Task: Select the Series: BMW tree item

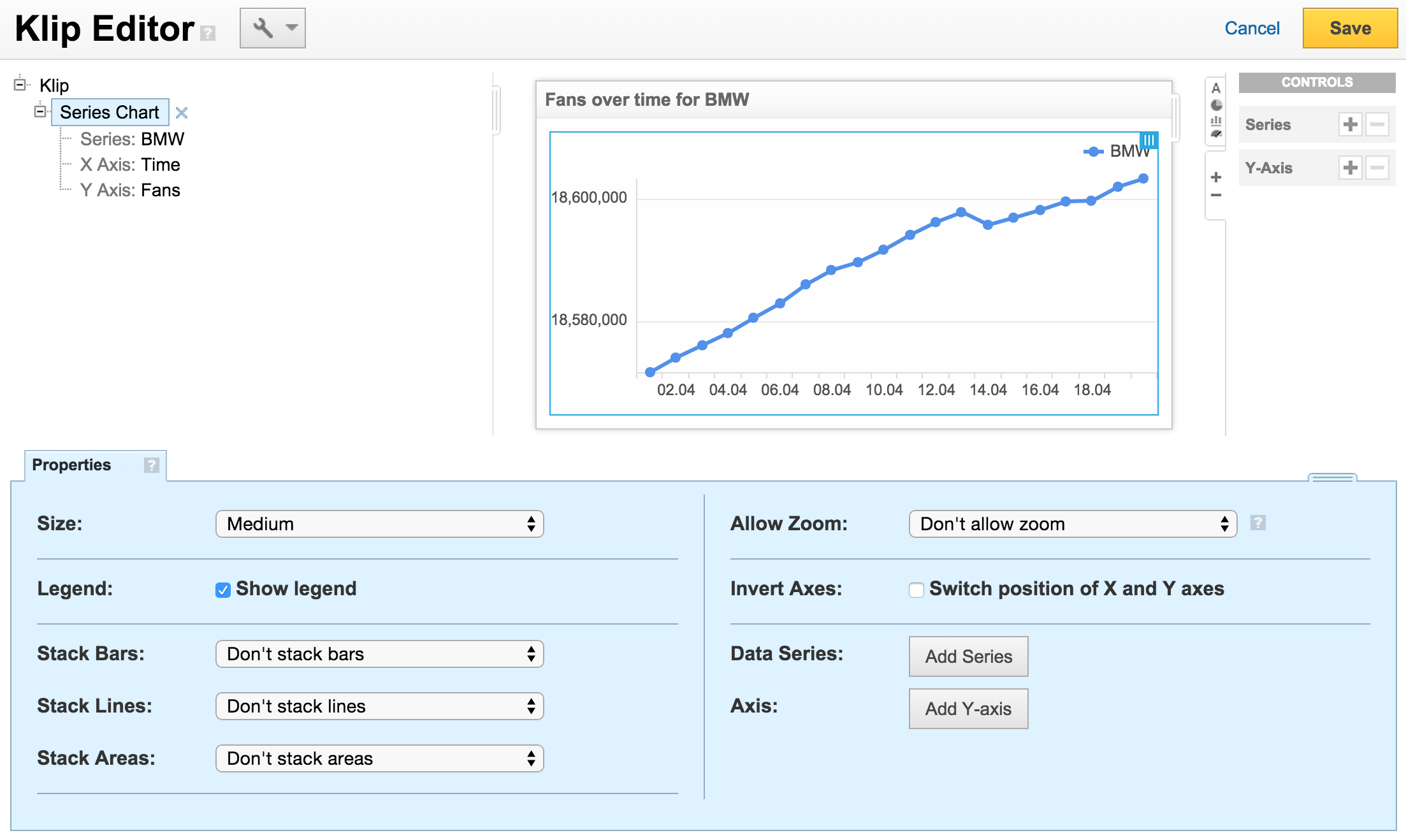Action: [132, 139]
